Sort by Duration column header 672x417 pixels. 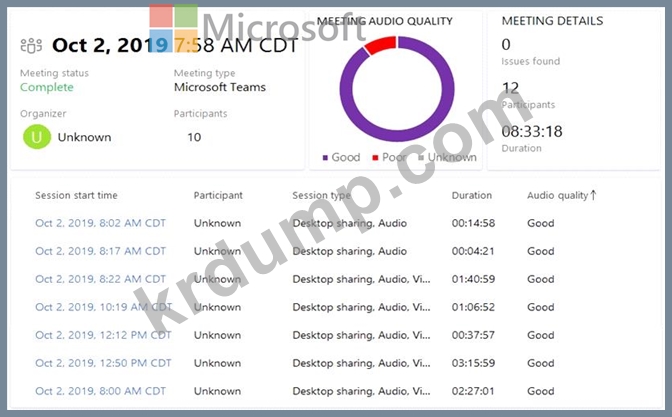(472, 196)
